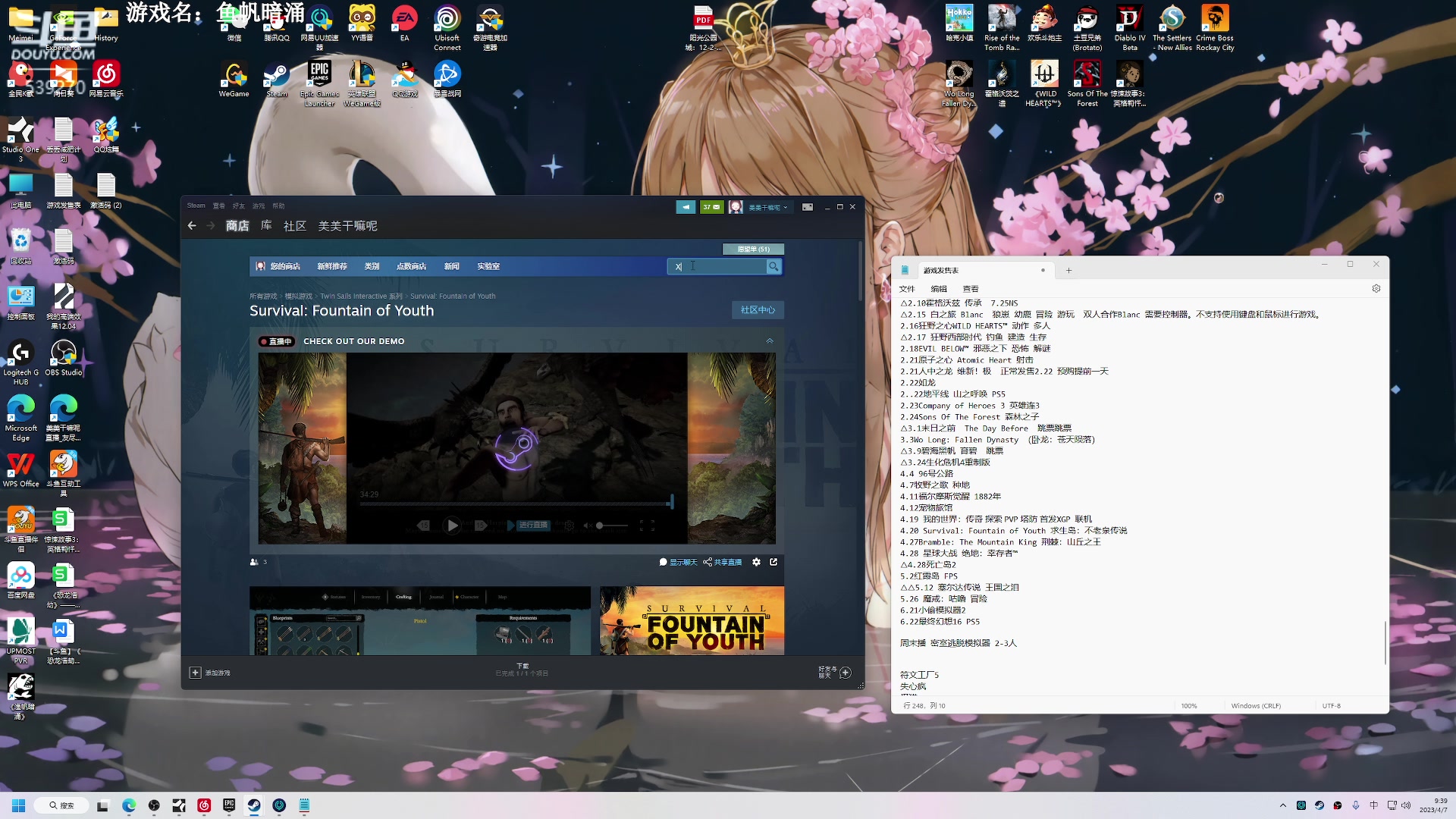Click Twin Sails Interactive breadcrumb link
Image resolution: width=1456 pixels, height=819 pixels.
coord(361,297)
